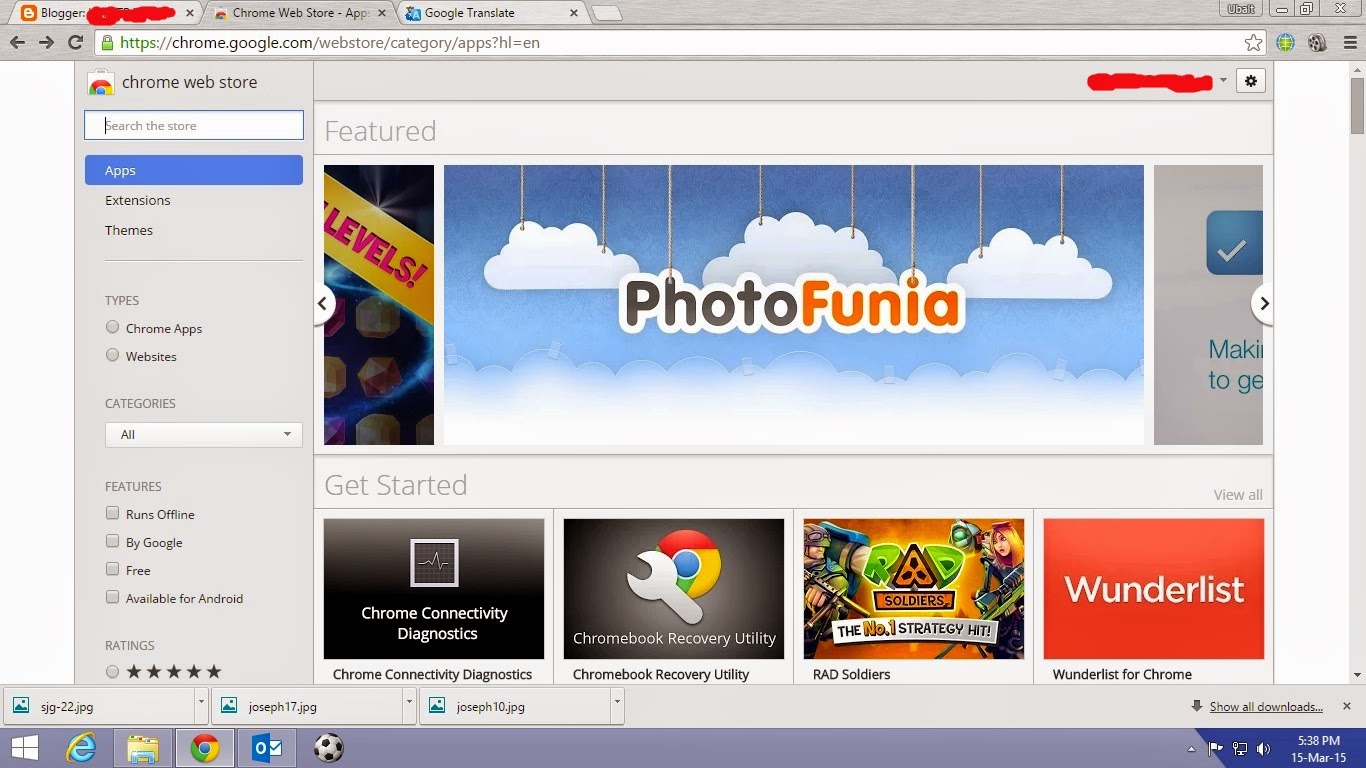Go to Themes category

pyautogui.click(x=129, y=230)
